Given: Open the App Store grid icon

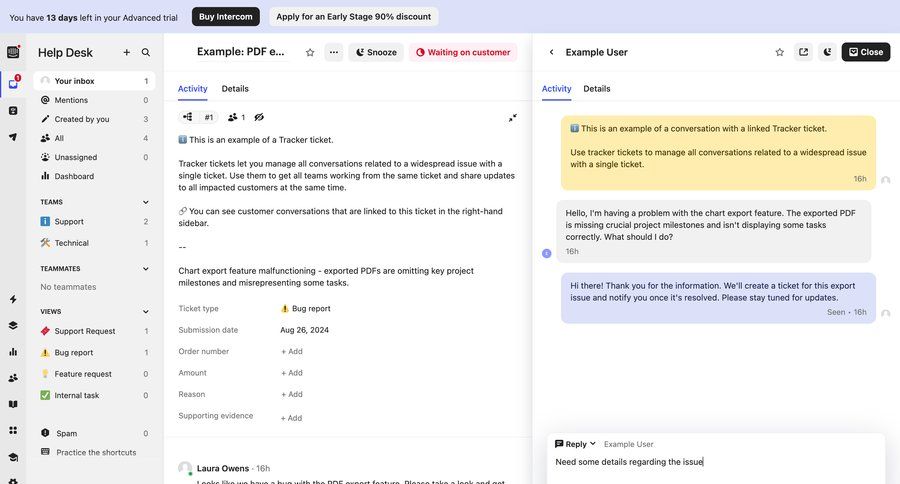Looking at the screenshot, I should tap(13, 430).
